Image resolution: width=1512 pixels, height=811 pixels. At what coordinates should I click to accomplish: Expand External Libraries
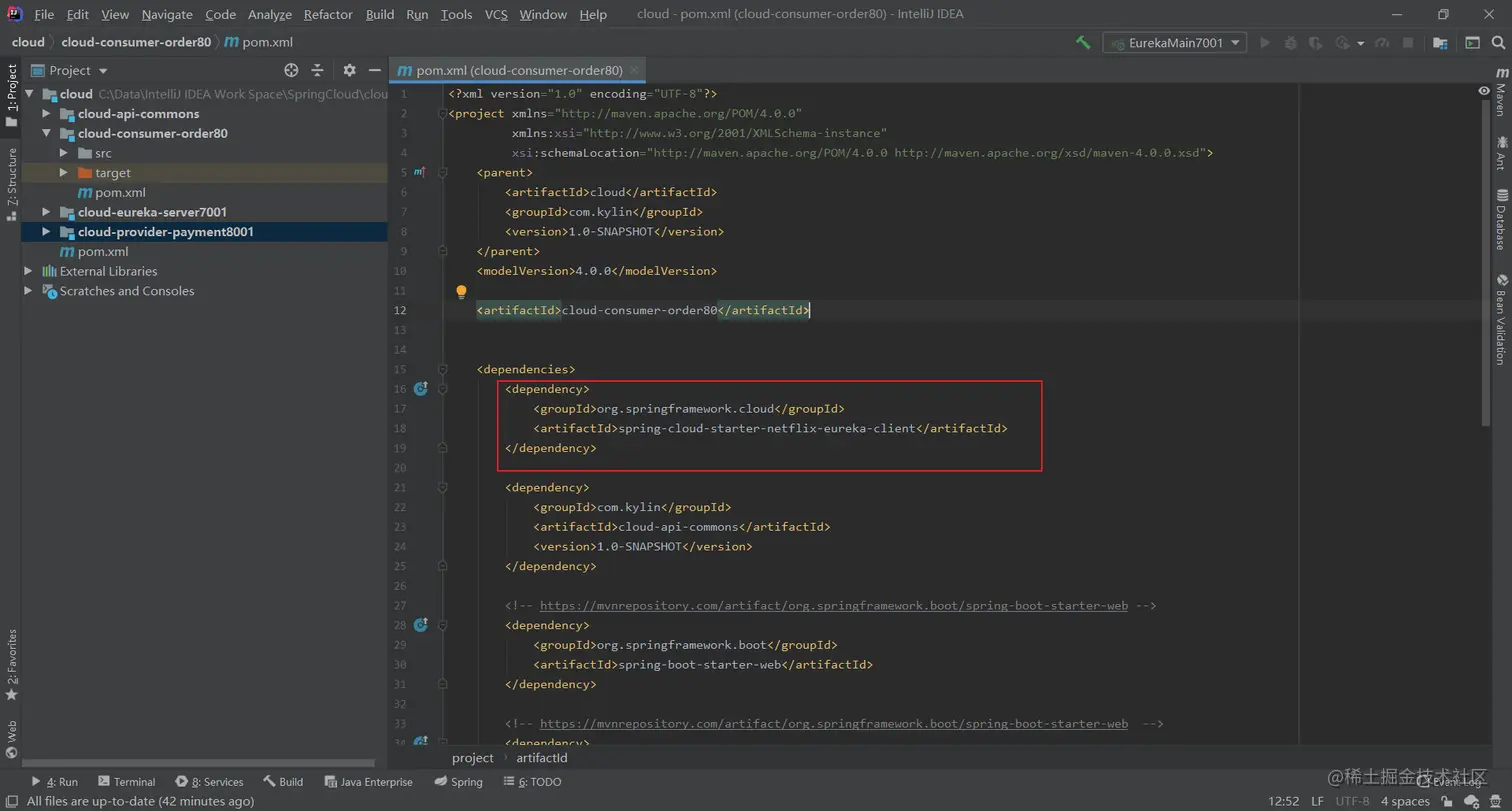(x=28, y=271)
